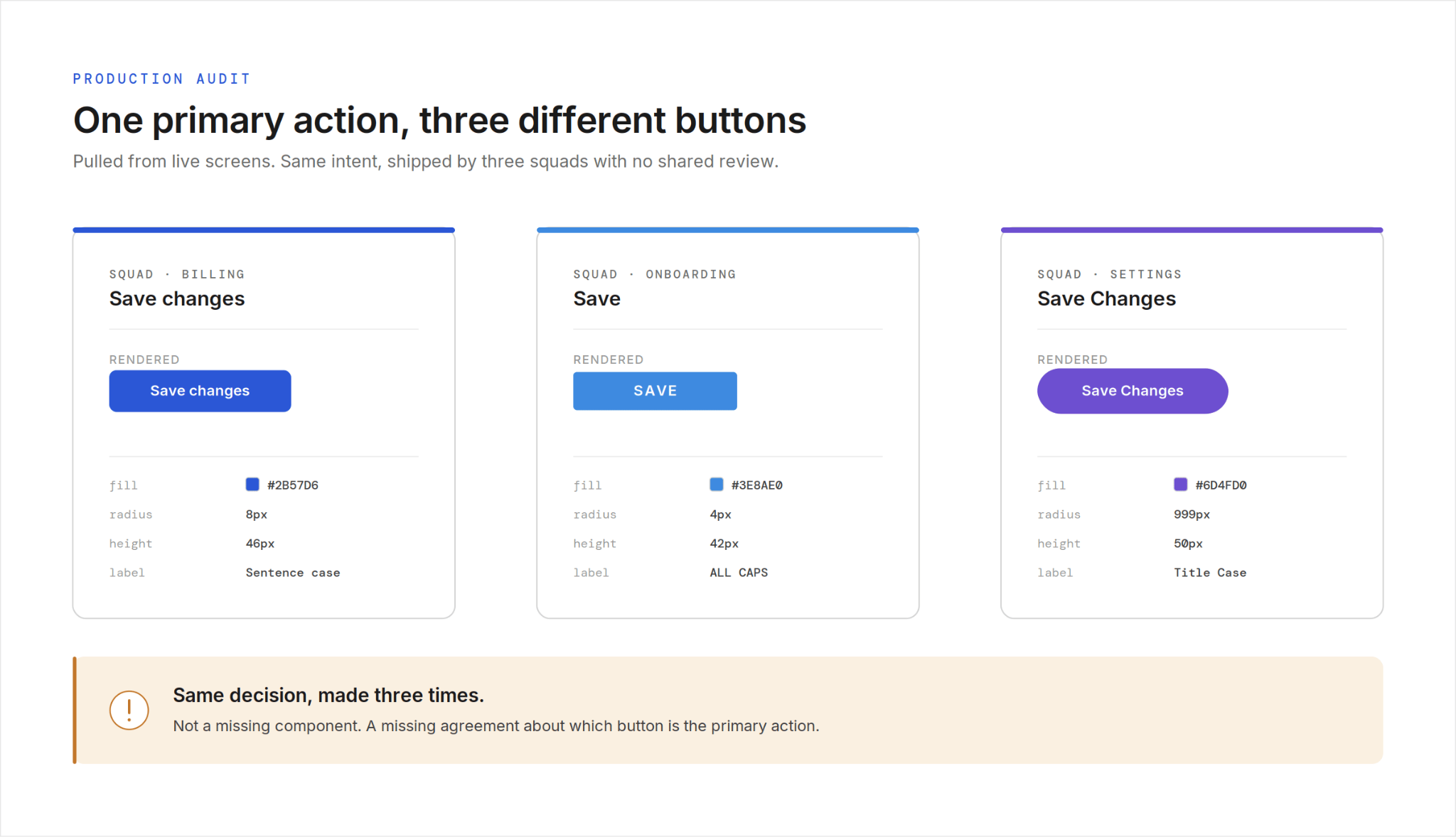Click 'RENDERED' label in the Settings card

(x=1072, y=360)
